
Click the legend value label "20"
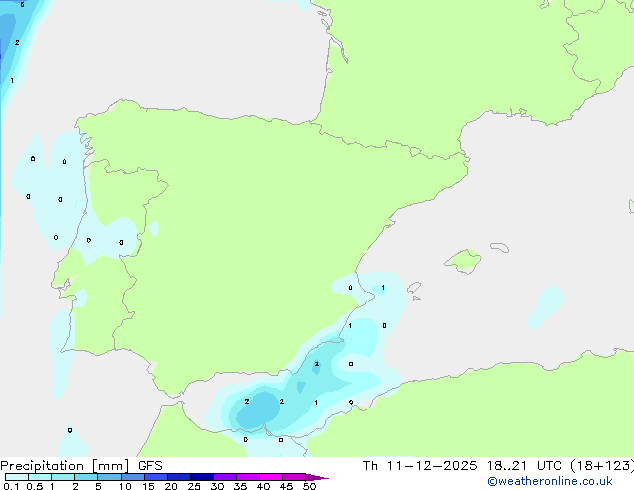pos(171,486)
